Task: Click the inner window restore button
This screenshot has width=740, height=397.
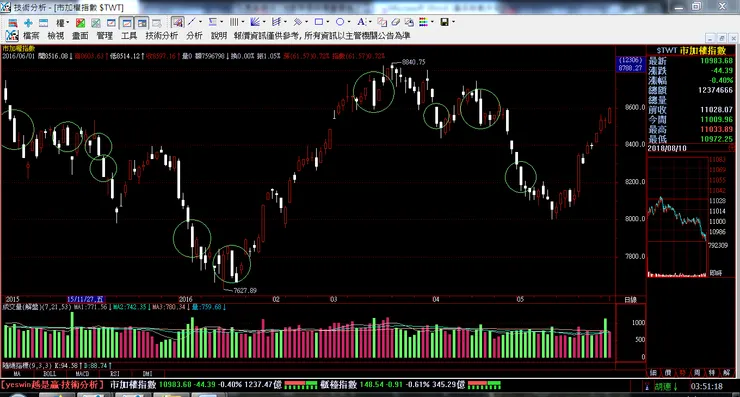Action: (722, 38)
